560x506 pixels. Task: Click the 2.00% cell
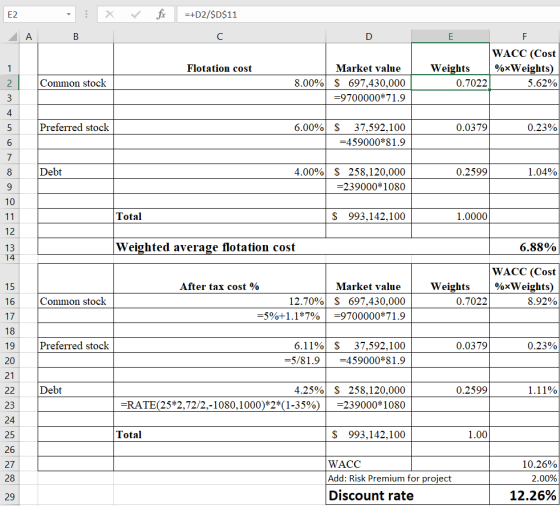[x=524, y=478]
